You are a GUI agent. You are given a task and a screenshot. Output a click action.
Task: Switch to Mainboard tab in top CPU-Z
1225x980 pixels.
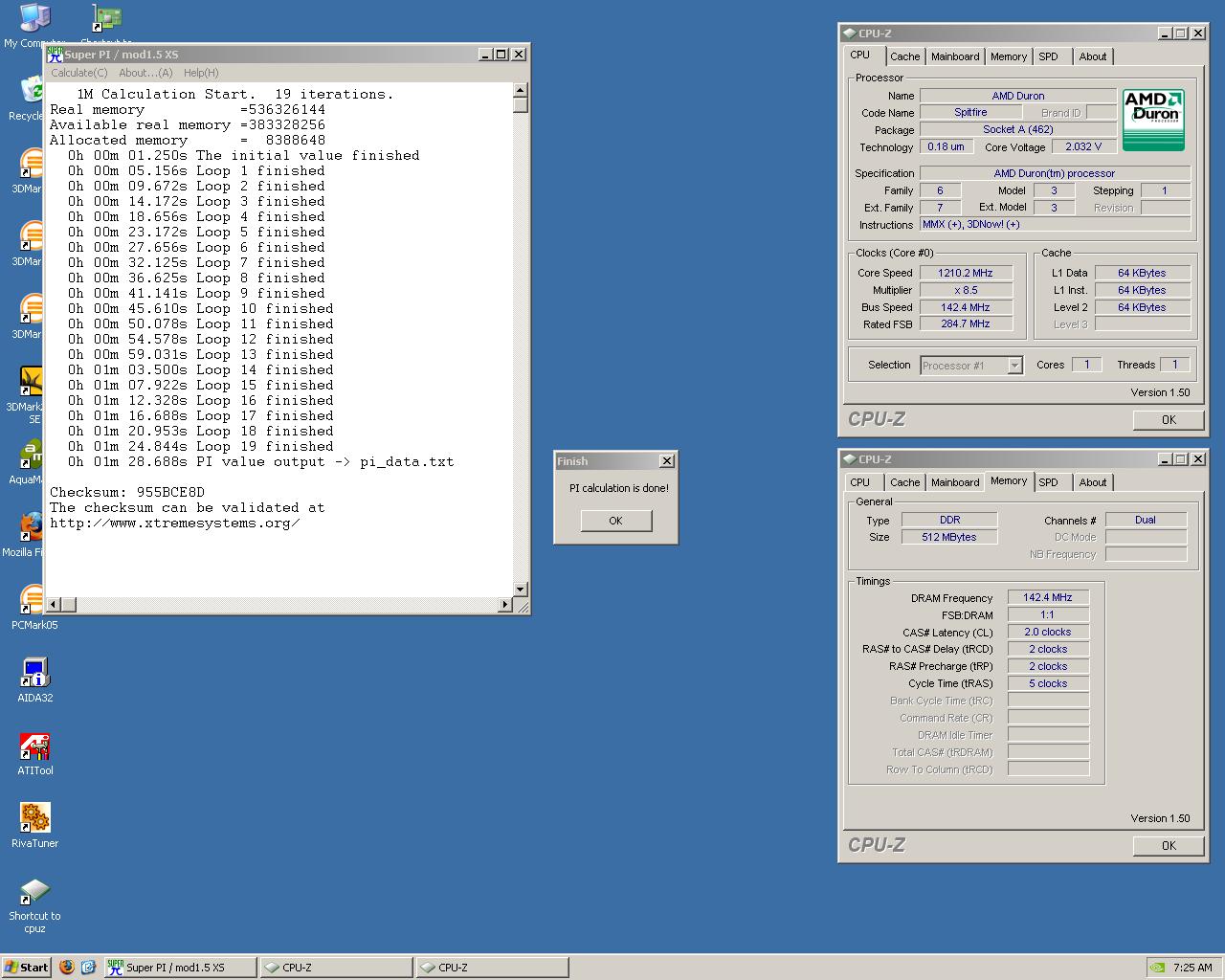[955, 56]
